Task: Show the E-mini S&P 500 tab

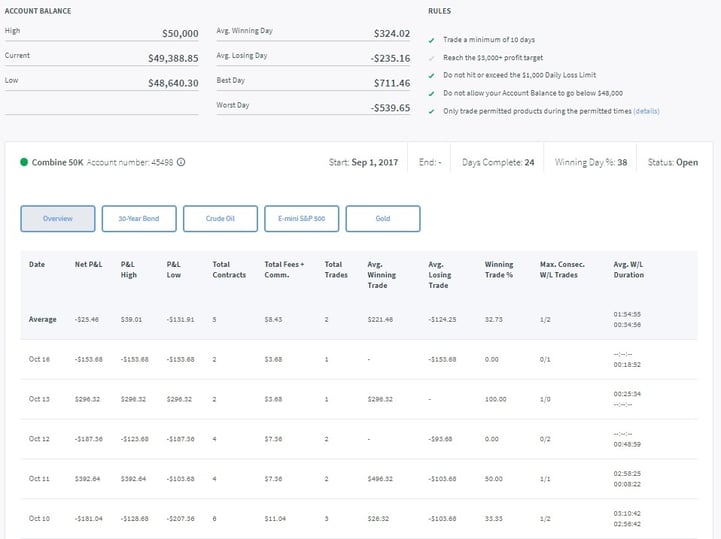Action: pos(301,218)
